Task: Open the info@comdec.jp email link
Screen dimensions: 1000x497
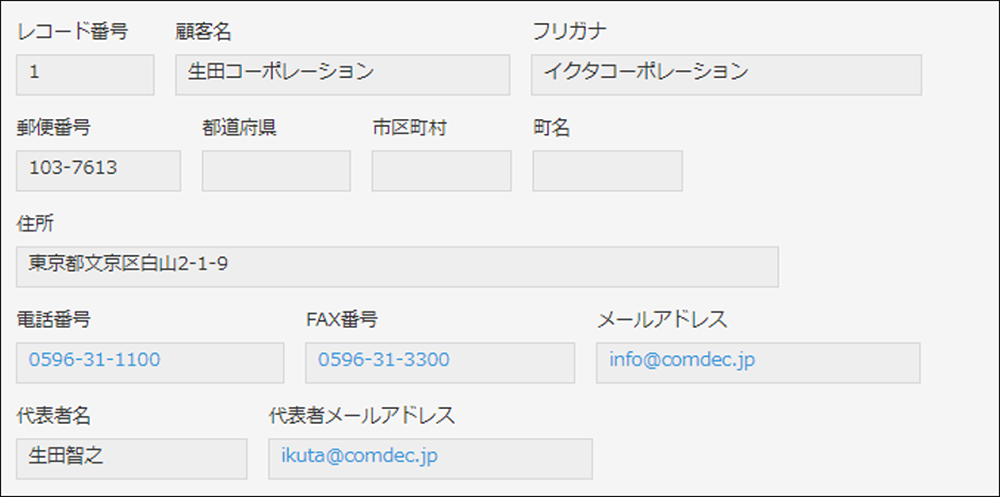Action: tap(682, 360)
